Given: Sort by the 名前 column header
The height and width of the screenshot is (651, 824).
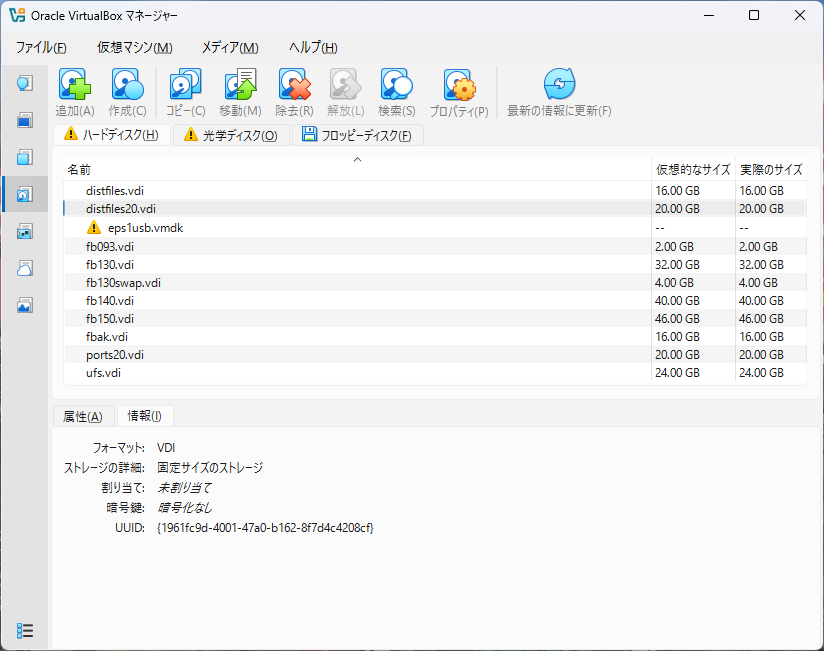Looking at the screenshot, I should (357, 169).
